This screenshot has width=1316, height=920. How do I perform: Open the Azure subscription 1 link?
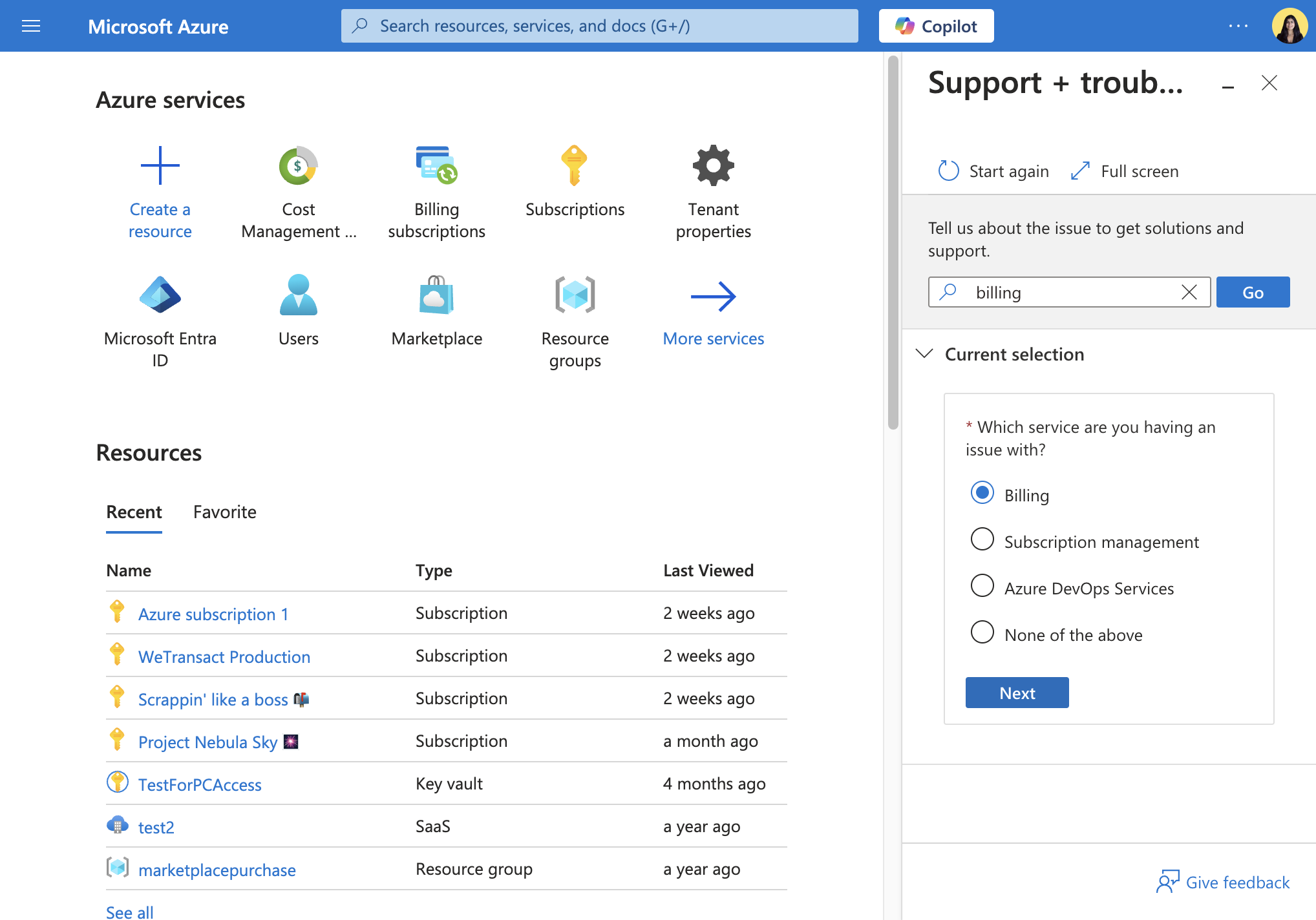213,614
